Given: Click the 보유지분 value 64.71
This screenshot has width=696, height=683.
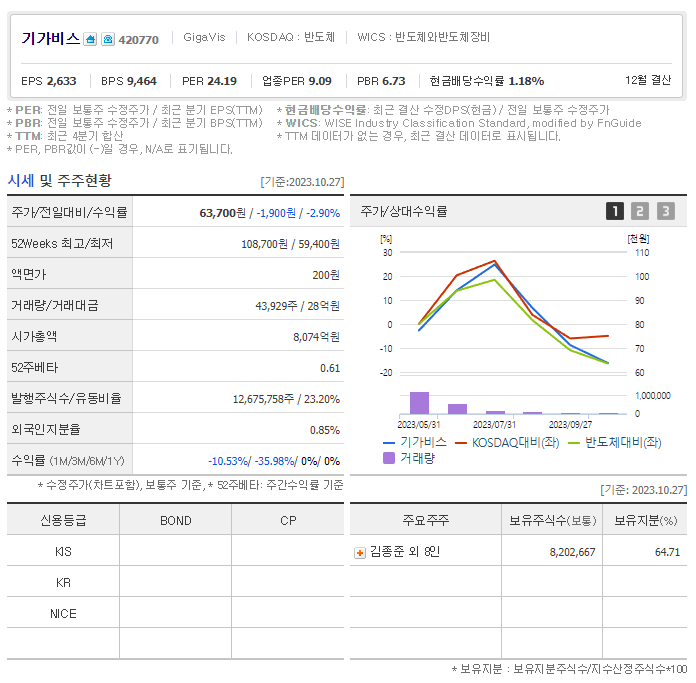Looking at the screenshot, I should click(x=667, y=553).
